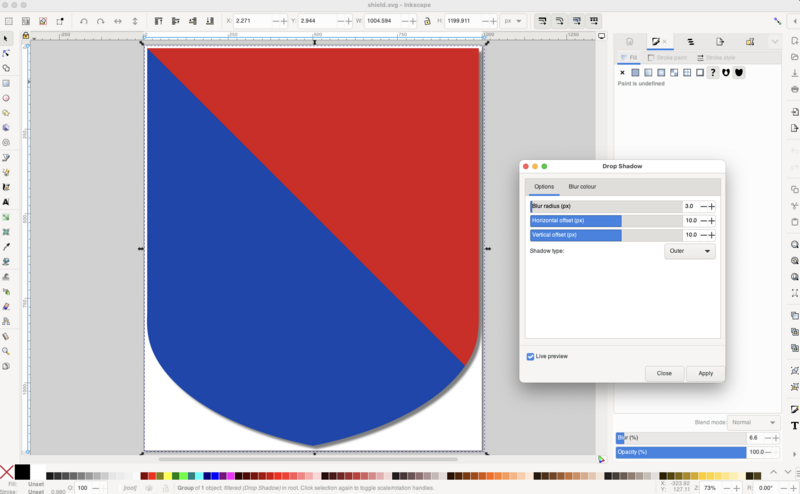Viewport: 800px width, 494px height.
Task: Select the Rectangle tool
Action: click(x=6, y=83)
